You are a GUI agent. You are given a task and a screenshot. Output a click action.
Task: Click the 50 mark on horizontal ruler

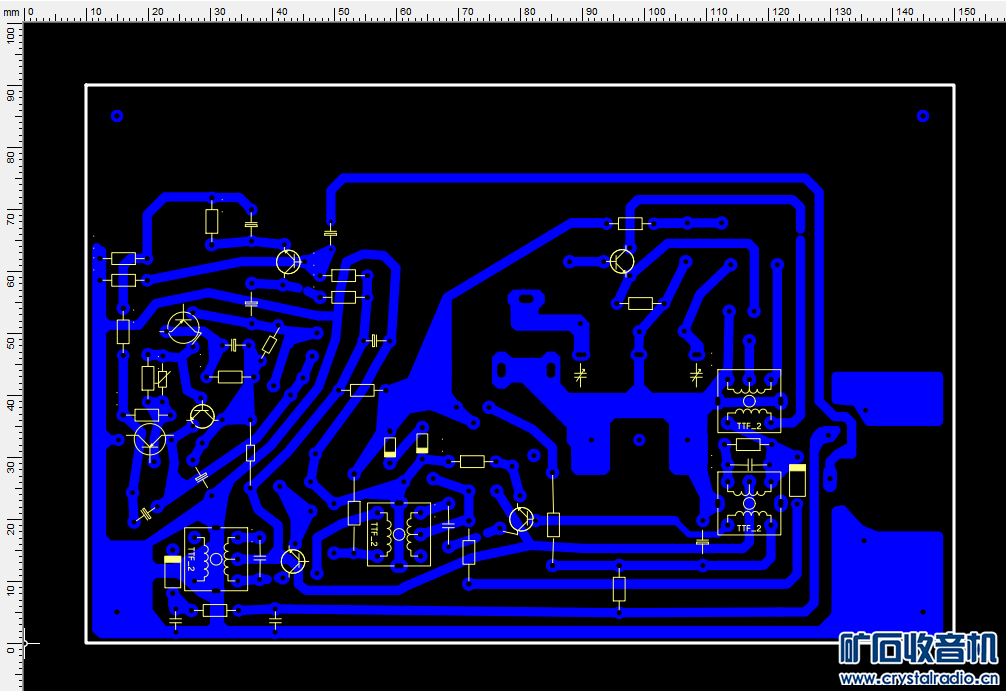click(x=344, y=12)
